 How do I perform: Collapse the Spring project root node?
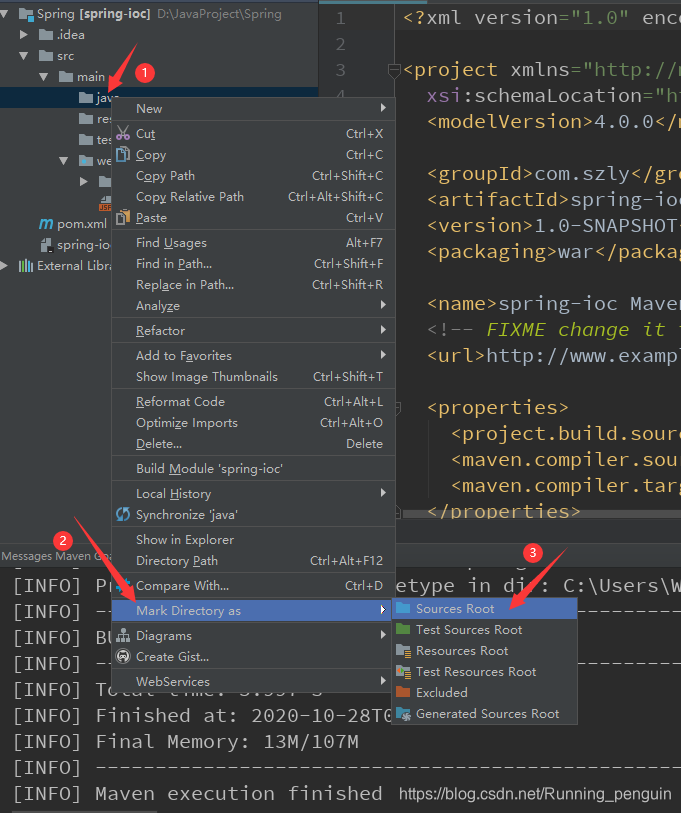[4, 14]
